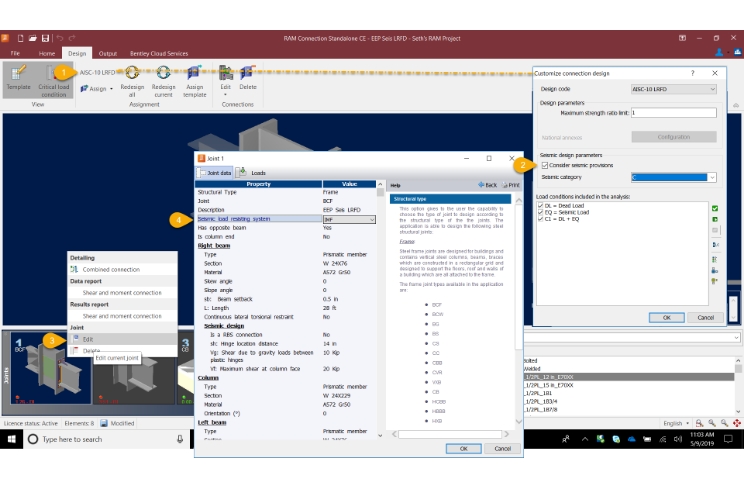Click the Save icon in title bar
The image size is (744, 488).
46,38
